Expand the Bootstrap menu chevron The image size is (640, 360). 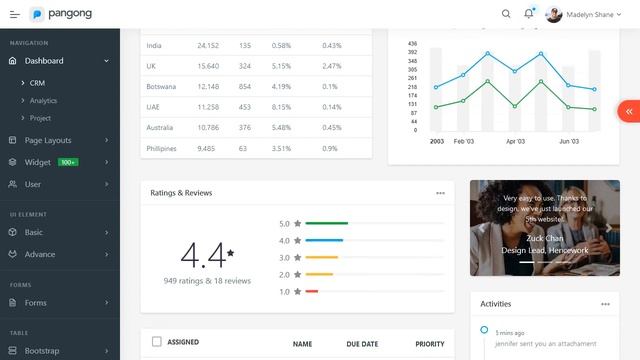[x=107, y=351]
